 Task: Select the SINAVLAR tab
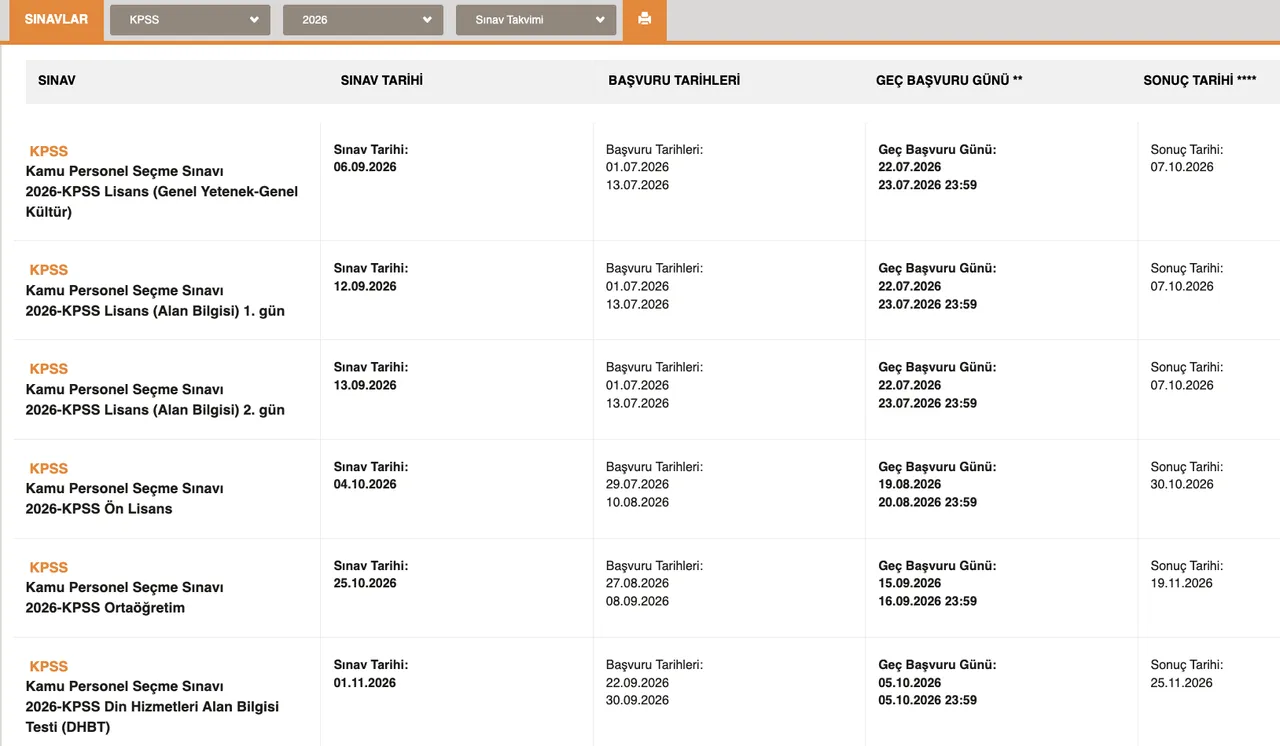56,20
